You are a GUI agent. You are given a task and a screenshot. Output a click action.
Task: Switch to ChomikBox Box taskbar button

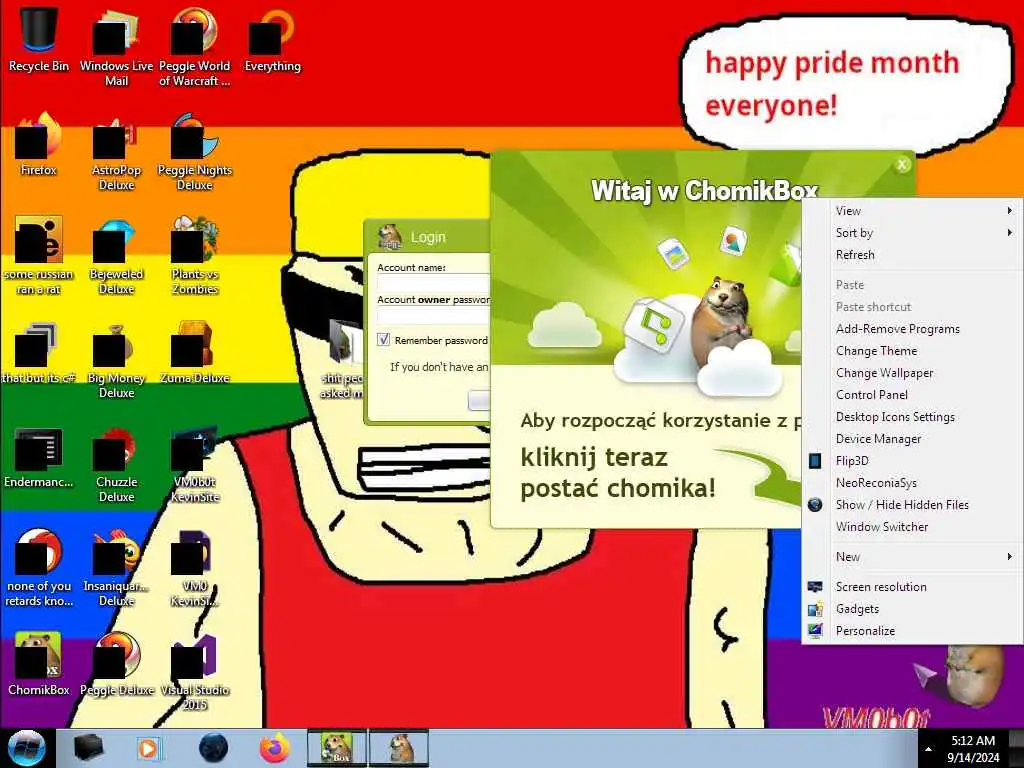337,748
